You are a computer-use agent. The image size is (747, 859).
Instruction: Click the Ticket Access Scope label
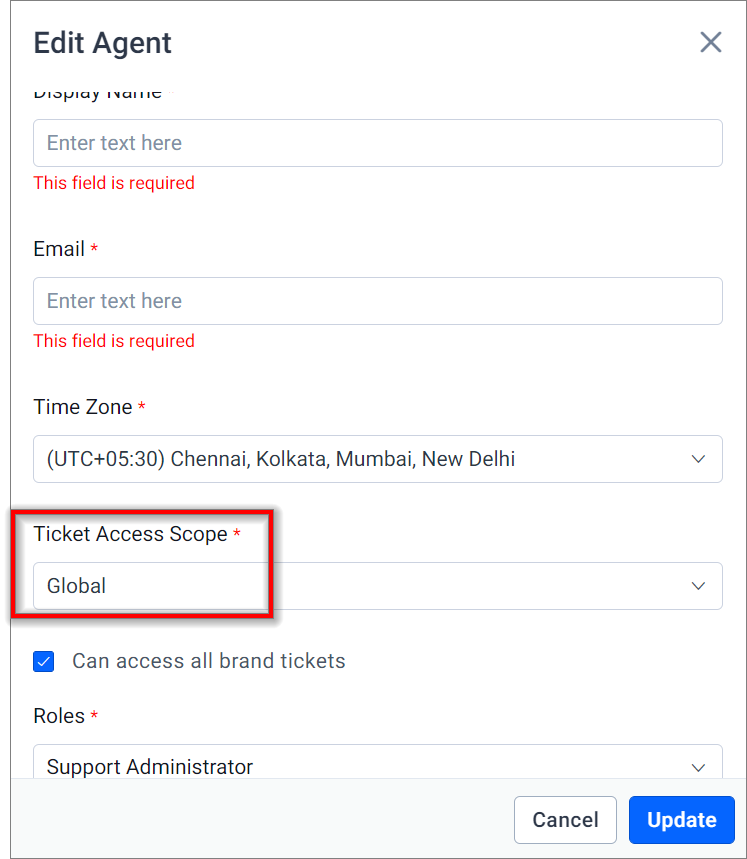[130, 534]
